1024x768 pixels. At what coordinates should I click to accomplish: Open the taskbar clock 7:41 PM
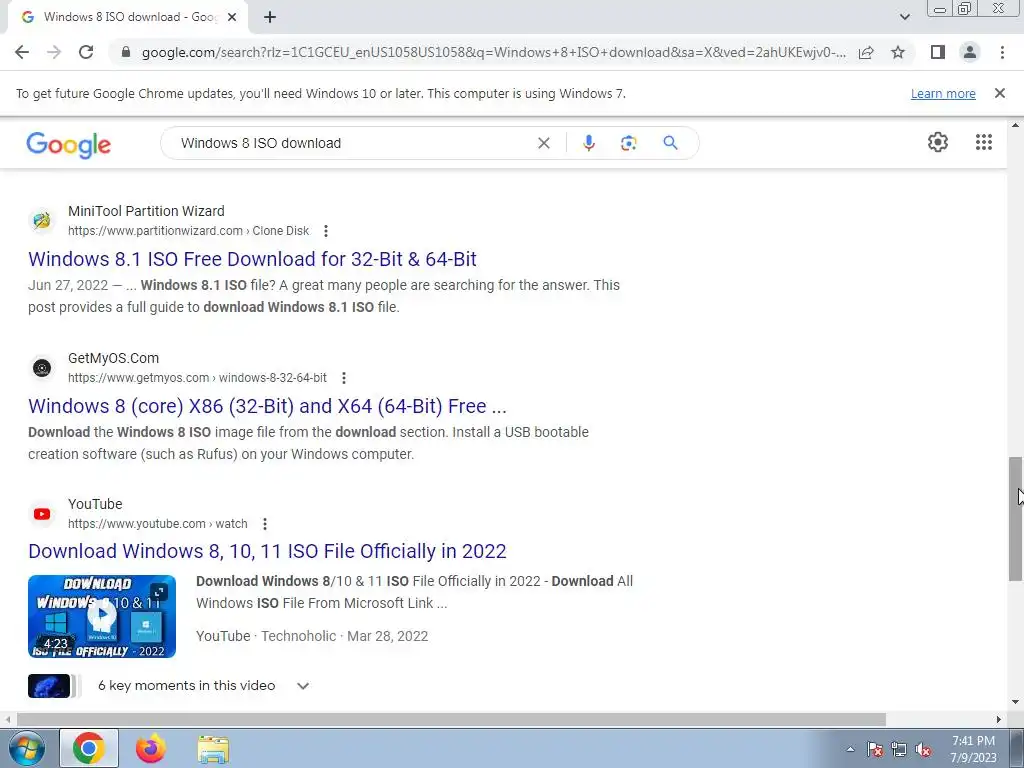click(973, 749)
